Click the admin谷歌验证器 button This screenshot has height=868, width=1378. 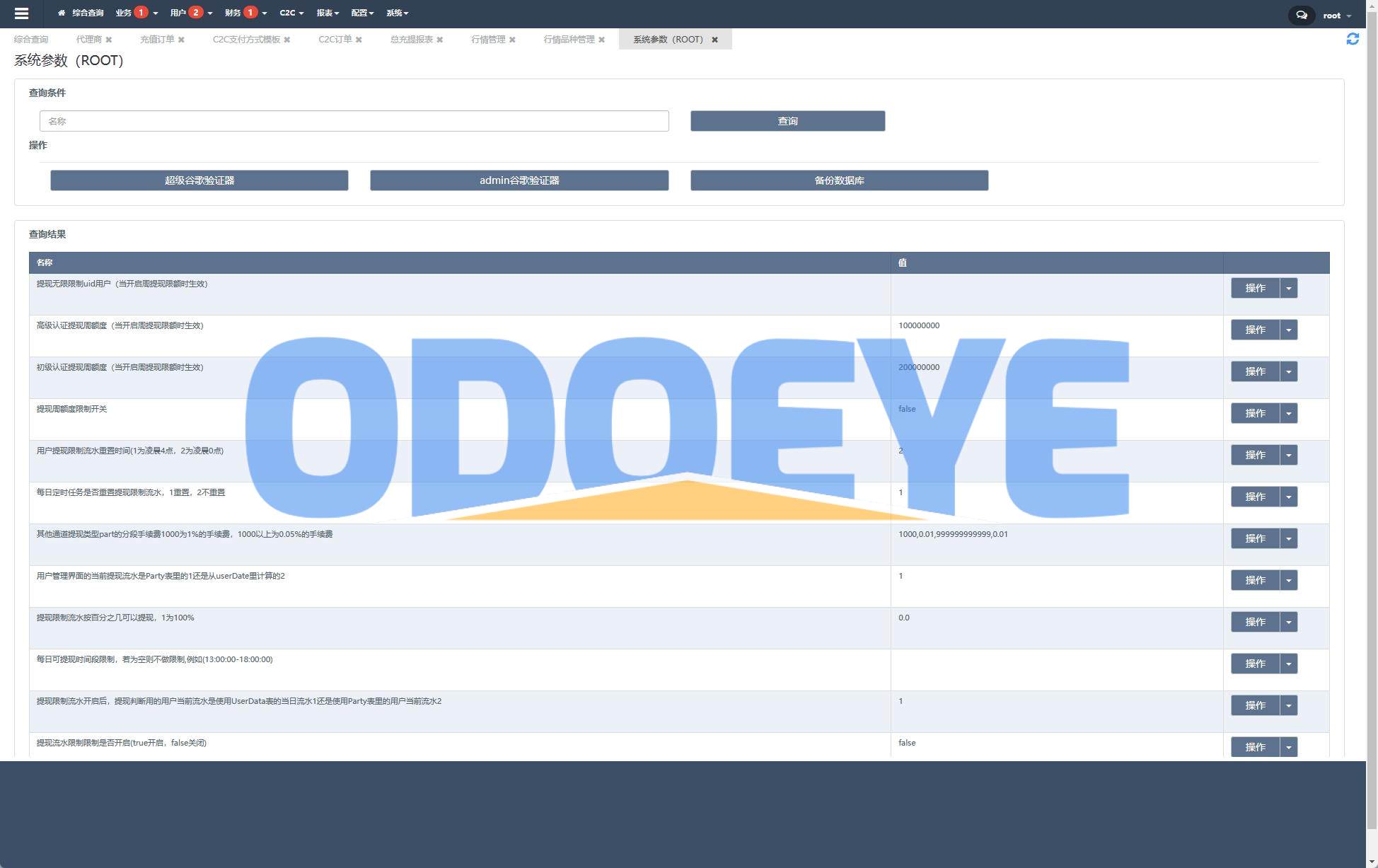coord(519,180)
